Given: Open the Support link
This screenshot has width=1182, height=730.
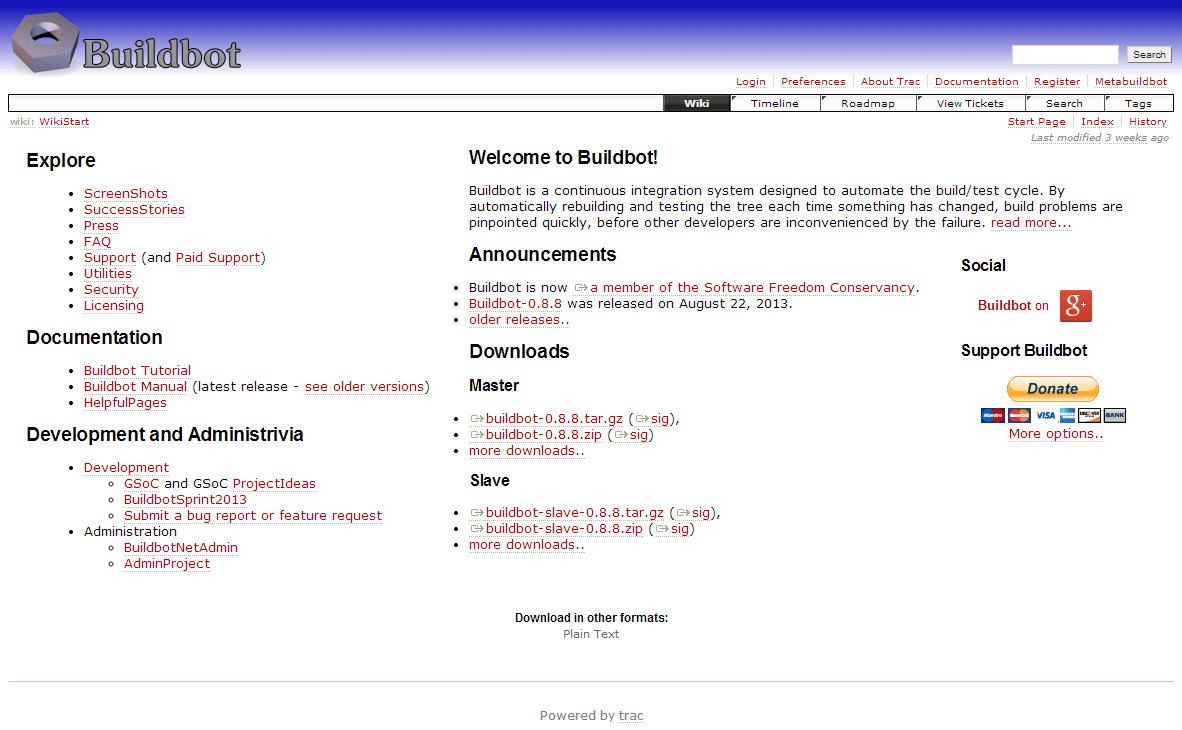Looking at the screenshot, I should 110,257.
